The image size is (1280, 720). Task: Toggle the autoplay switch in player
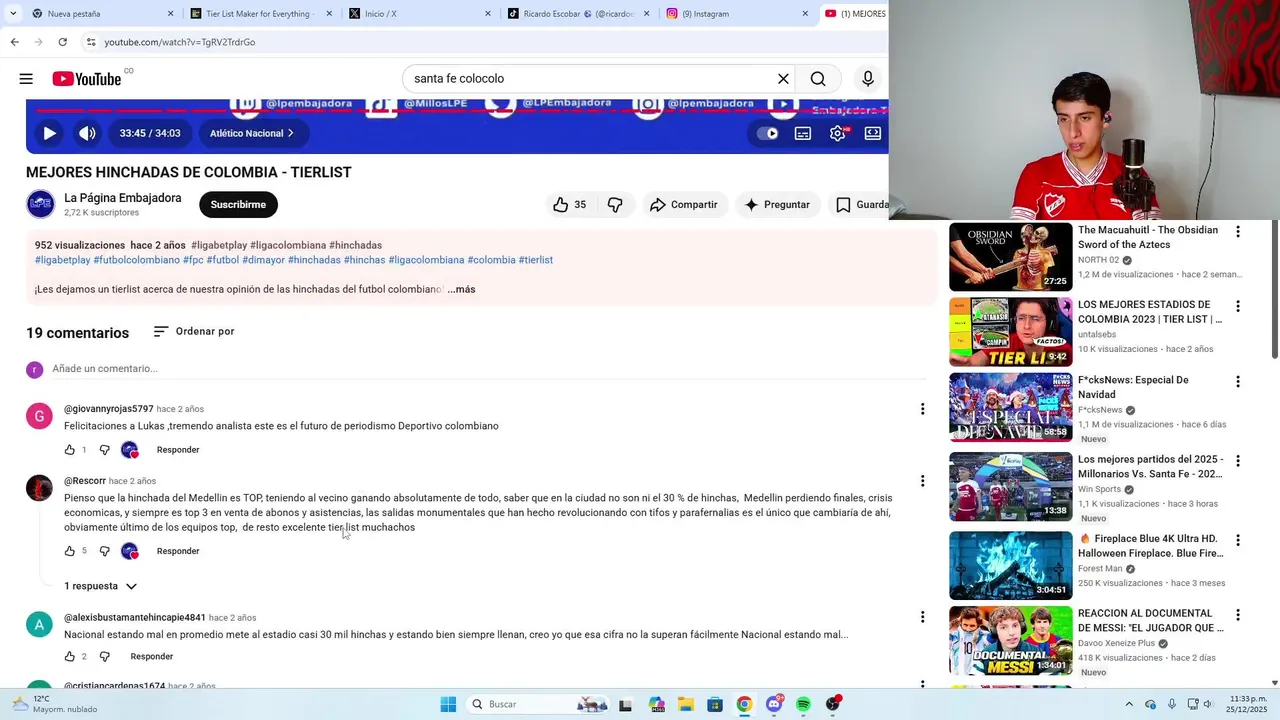768,133
